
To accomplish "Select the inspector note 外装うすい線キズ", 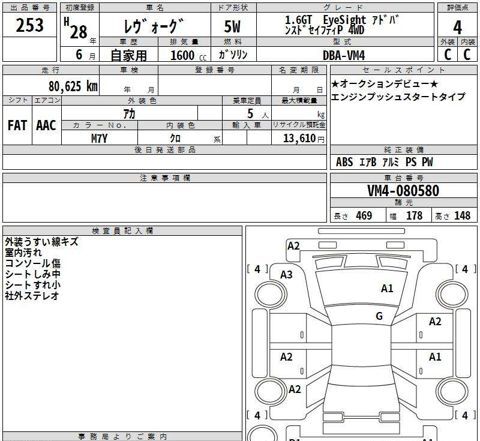I will click(42, 242).
